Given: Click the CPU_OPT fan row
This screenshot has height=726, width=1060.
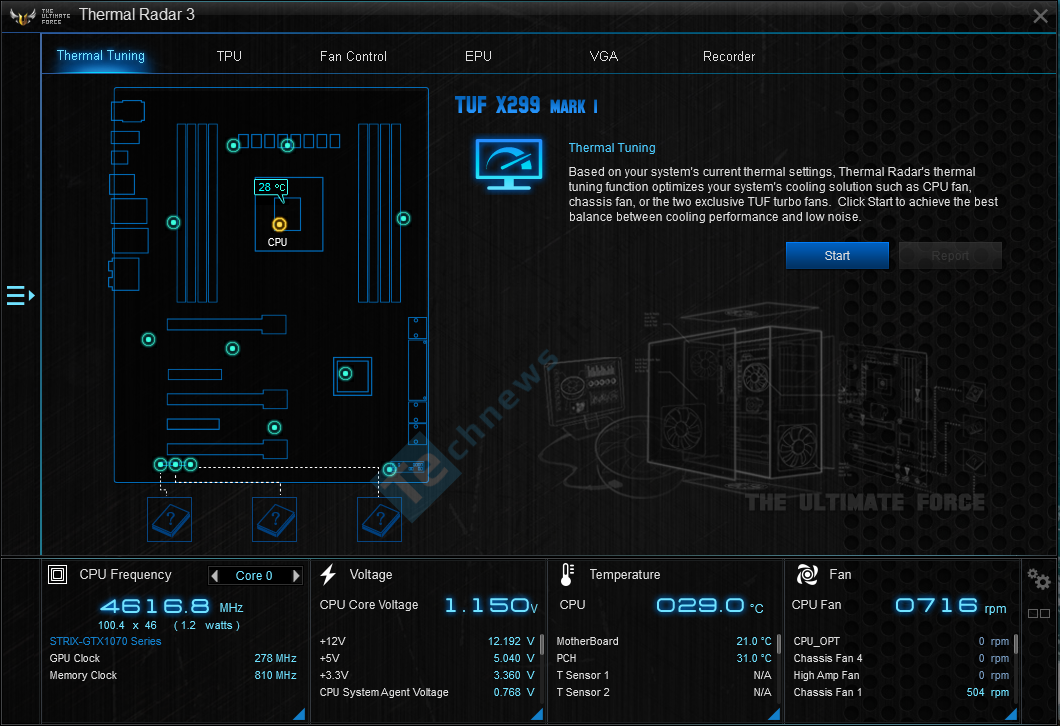Looking at the screenshot, I should 901,641.
